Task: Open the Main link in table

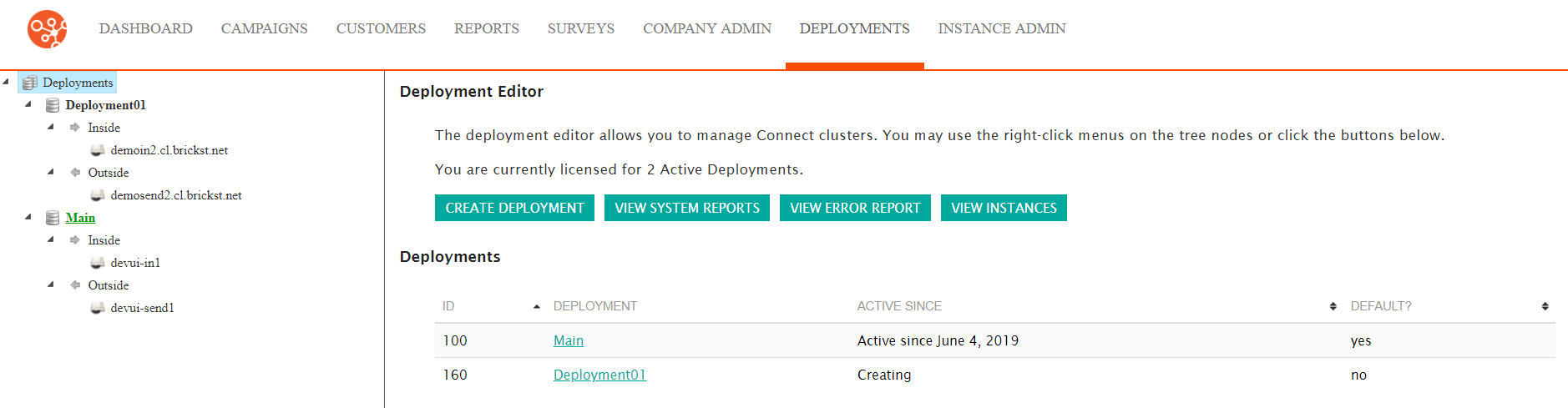Action: click(x=569, y=340)
